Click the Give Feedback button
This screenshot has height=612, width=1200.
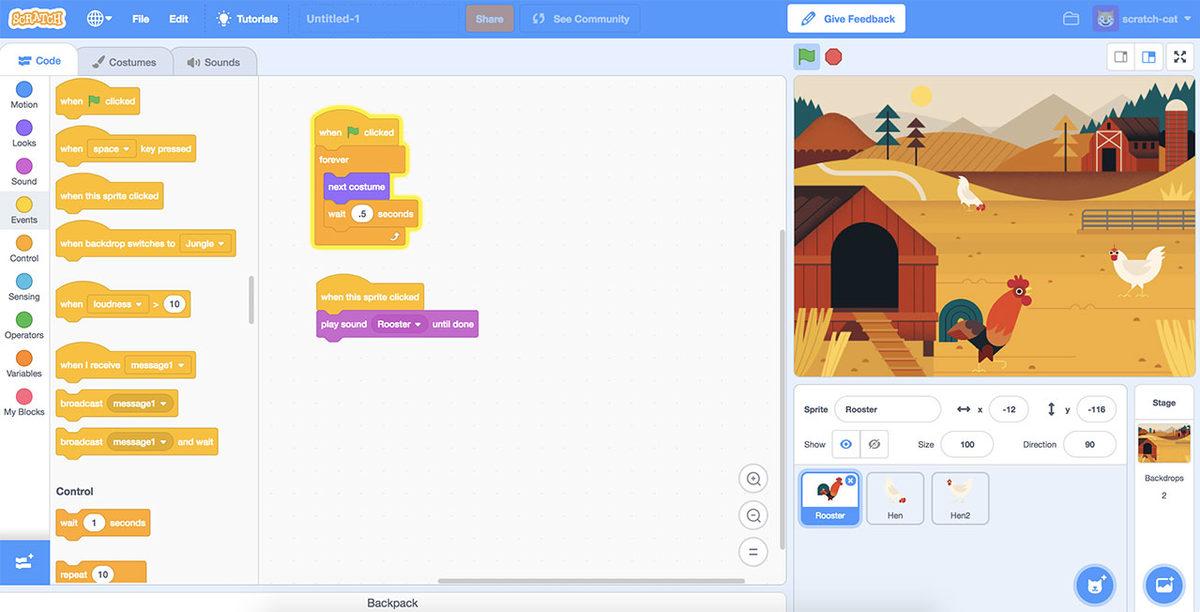(x=846, y=19)
